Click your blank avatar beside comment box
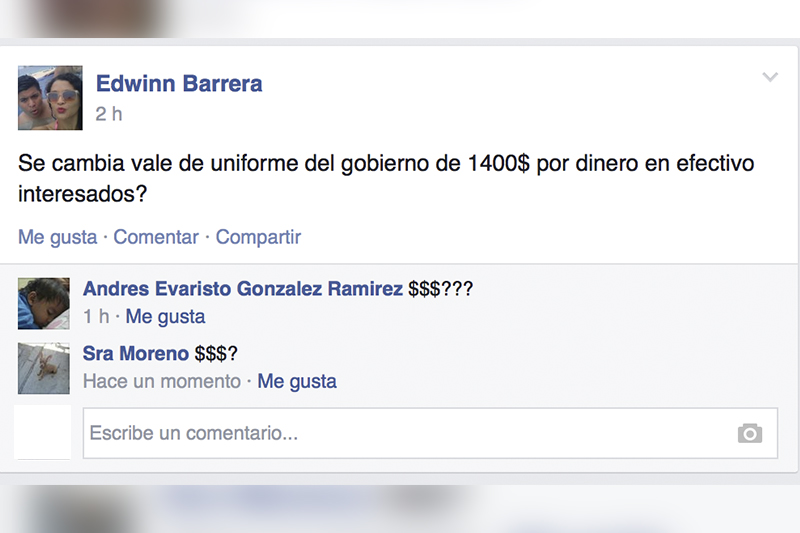This screenshot has height=533, width=800. pyautogui.click(x=43, y=433)
